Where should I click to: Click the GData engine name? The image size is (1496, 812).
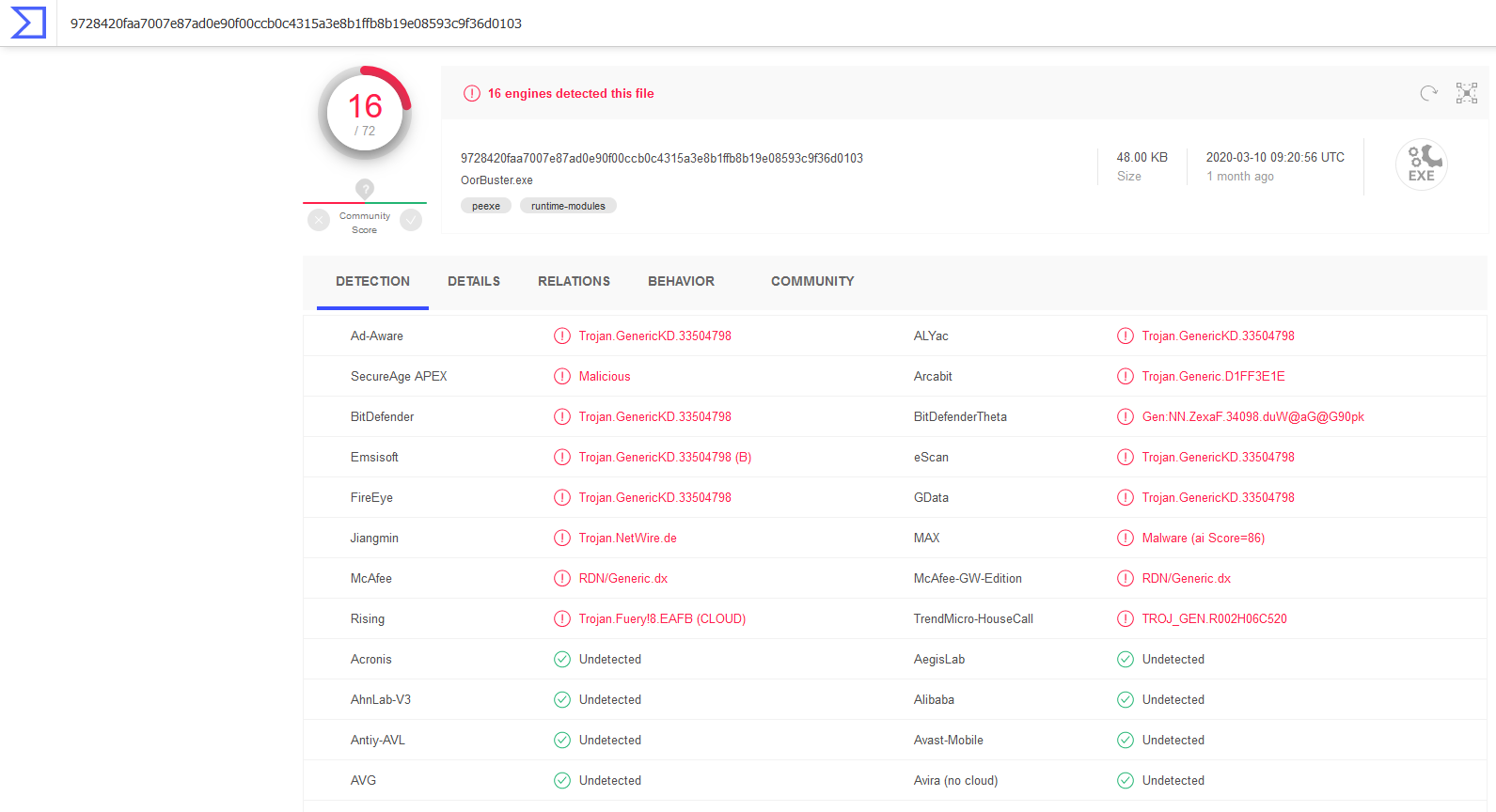click(x=931, y=497)
